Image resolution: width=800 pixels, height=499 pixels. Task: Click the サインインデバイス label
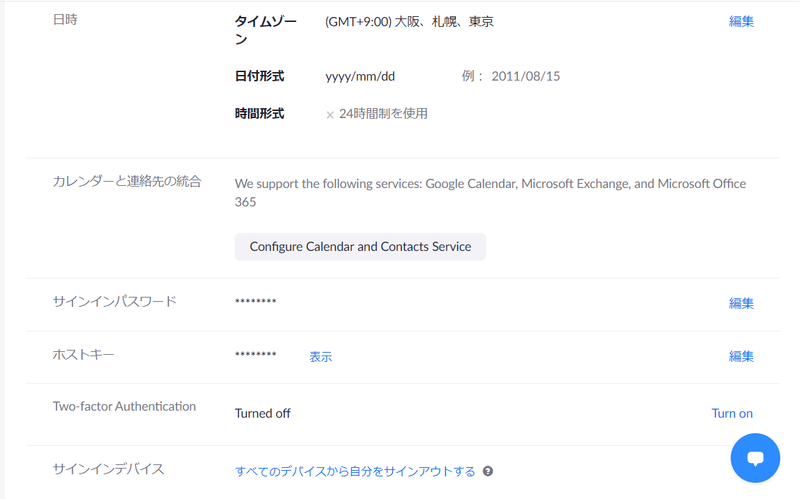pos(108,469)
